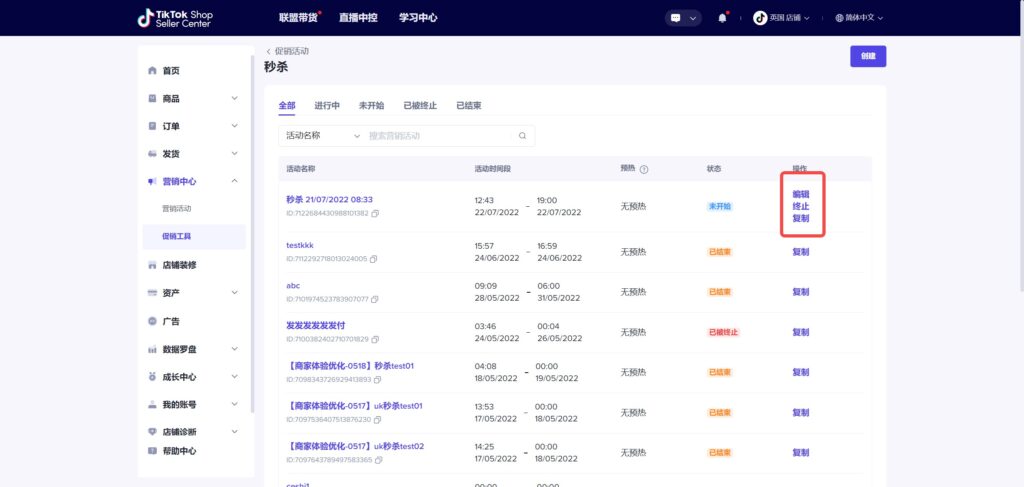The image size is (1024, 487).
Task: Open 直播中控 in top navigation
Action: 358,18
